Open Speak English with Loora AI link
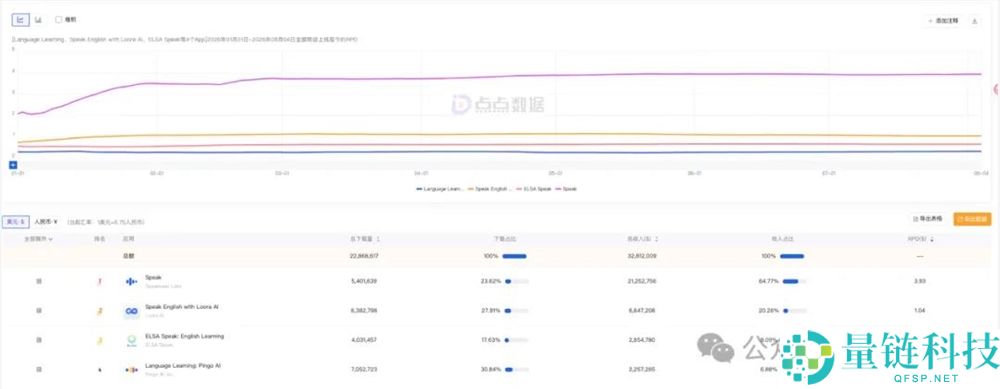The height and width of the screenshot is (389, 1000). [182, 307]
